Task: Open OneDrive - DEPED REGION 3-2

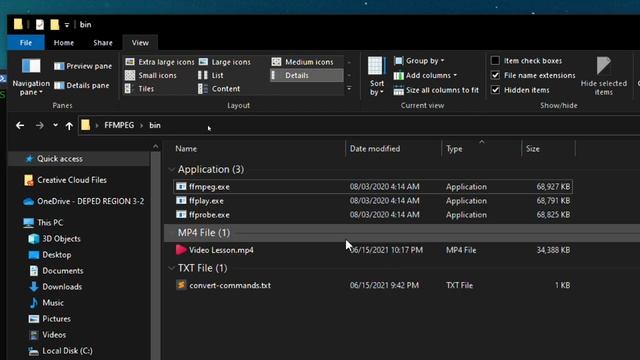Action: point(84,201)
